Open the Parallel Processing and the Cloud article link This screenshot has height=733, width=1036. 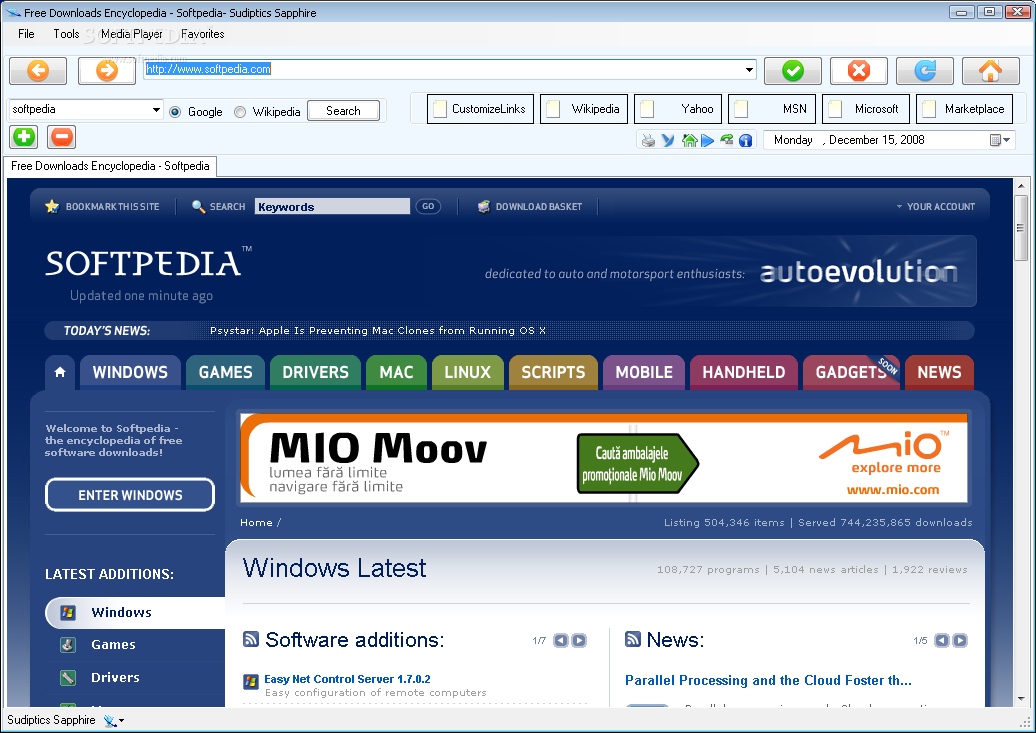[768, 680]
